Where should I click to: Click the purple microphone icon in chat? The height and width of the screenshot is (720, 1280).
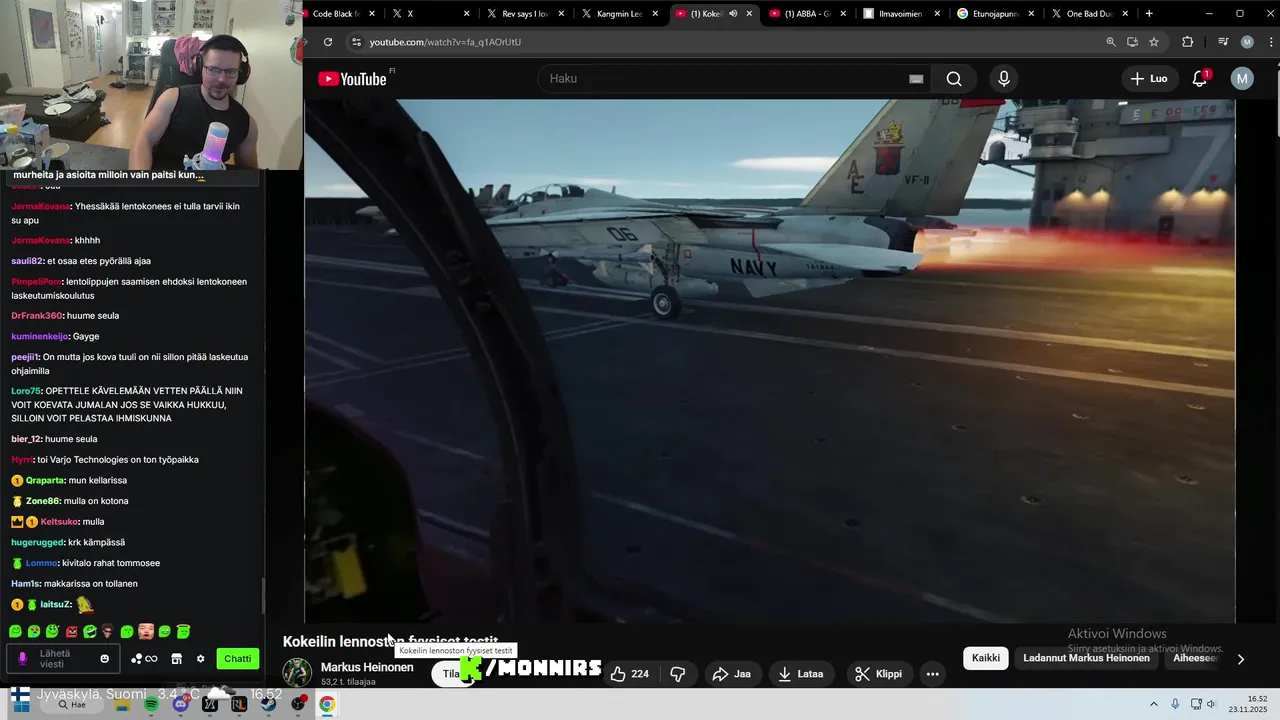tap(23, 658)
